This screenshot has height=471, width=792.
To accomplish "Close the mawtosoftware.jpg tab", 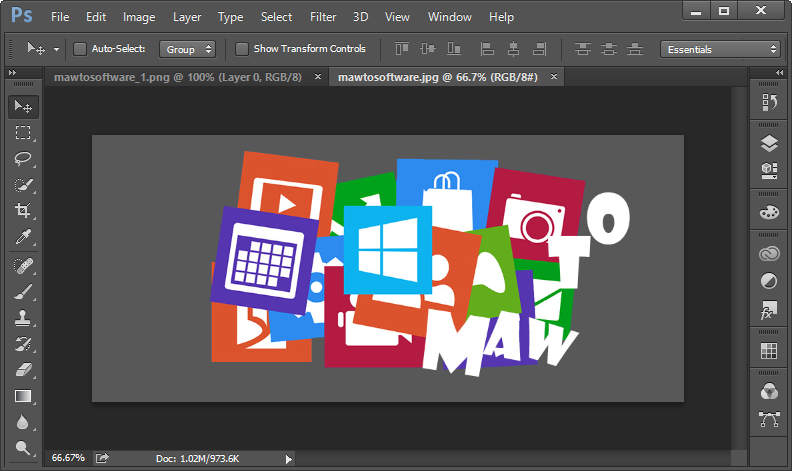I will click(554, 77).
